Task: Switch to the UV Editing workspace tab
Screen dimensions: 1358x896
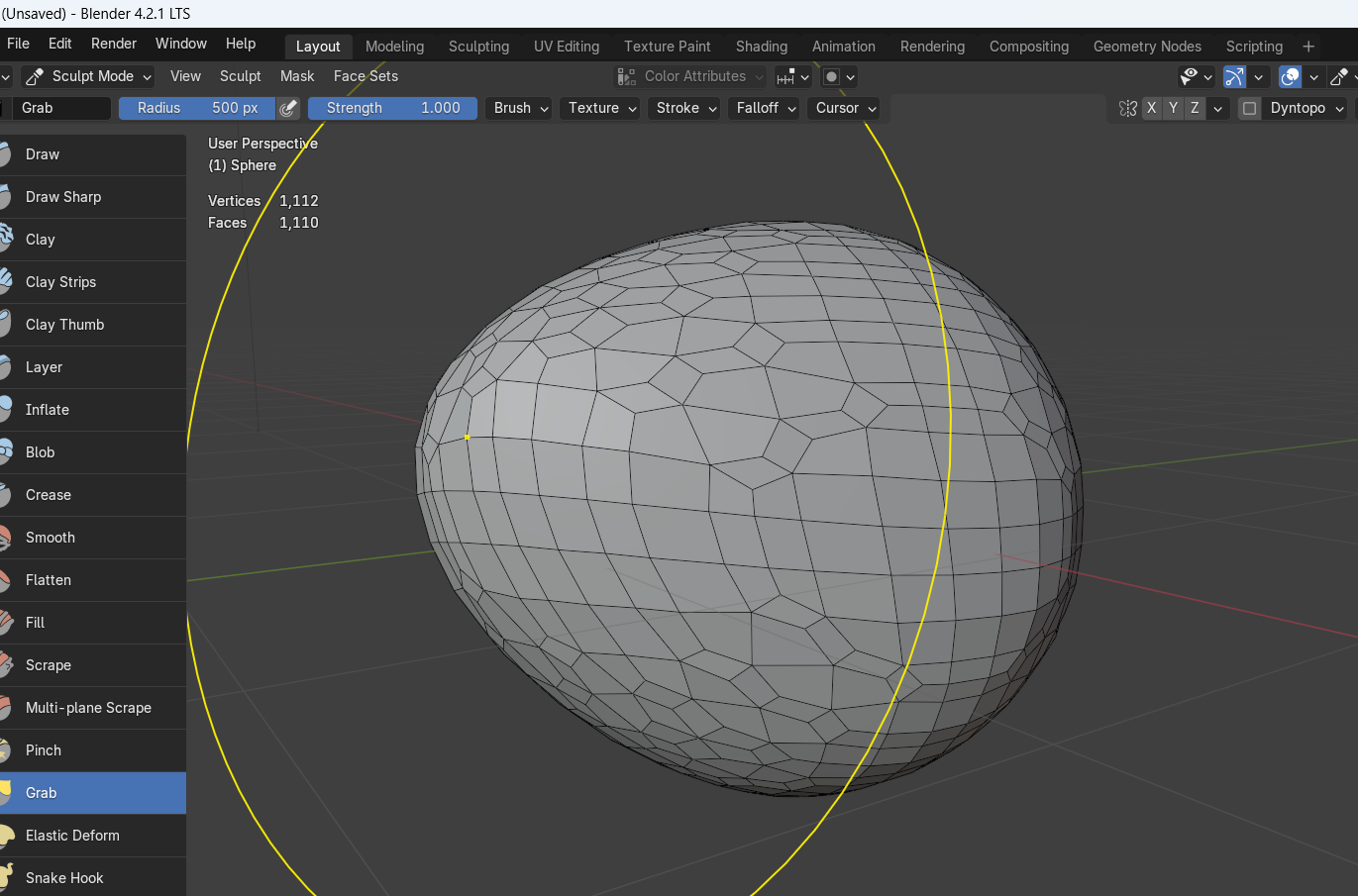Action: click(567, 47)
